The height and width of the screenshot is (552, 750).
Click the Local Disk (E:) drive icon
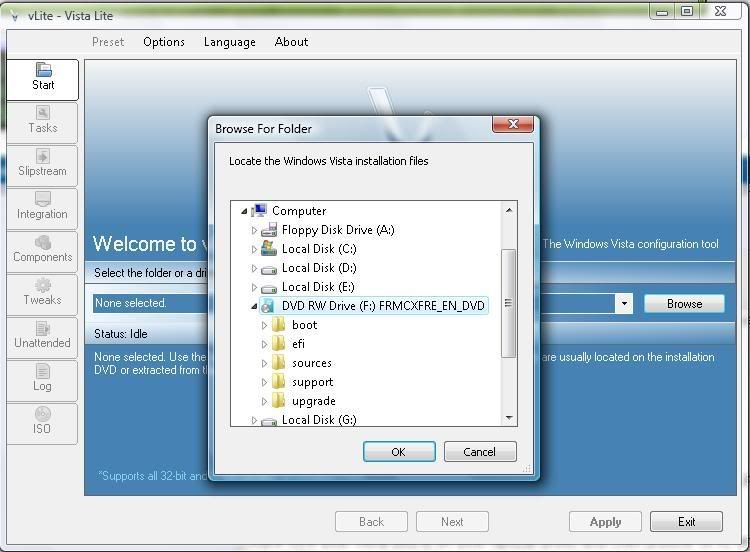point(269,288)
